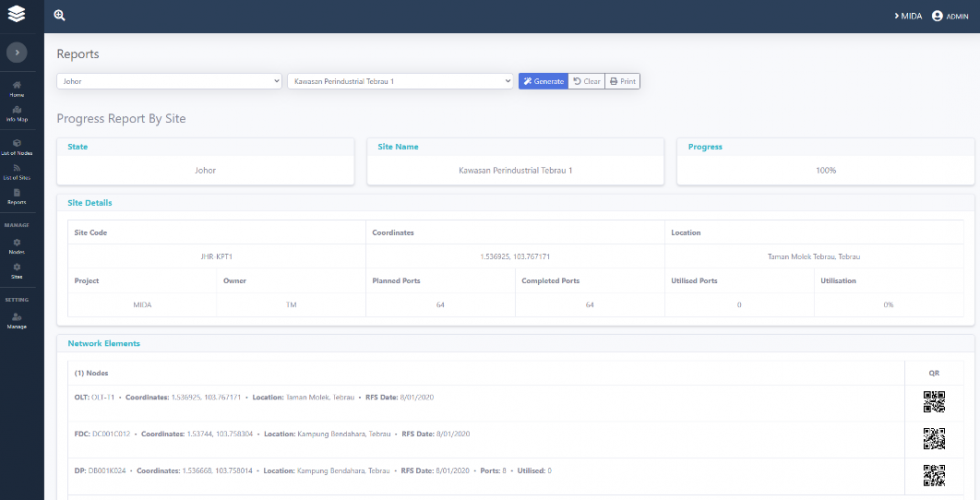Click the QR code for FDC DC001C012 row

pos(934,439)
